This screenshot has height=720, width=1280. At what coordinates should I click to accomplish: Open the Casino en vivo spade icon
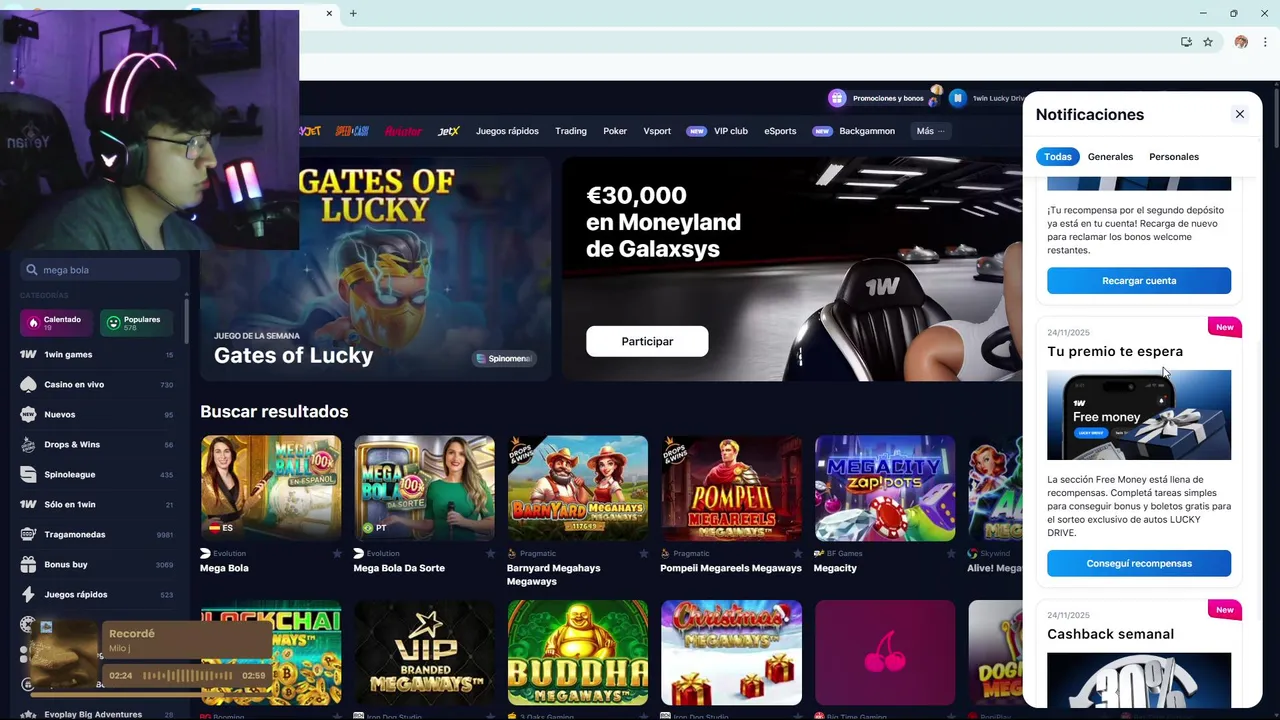pyautogui.click(x=28, y=384)
